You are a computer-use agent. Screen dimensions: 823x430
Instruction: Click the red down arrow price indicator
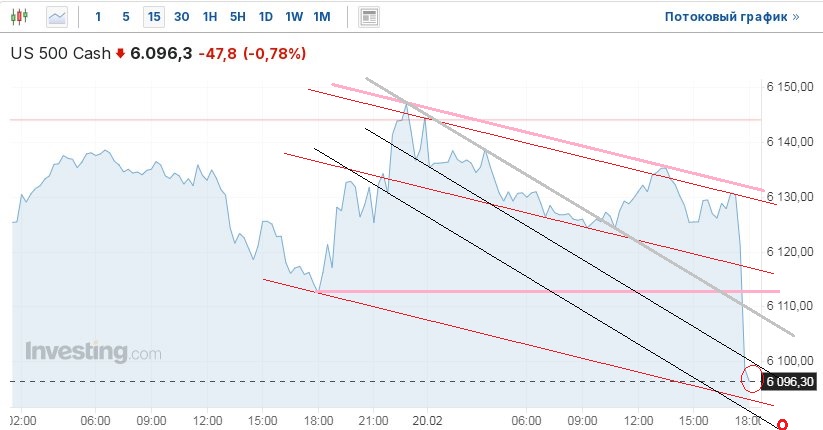coord(120,54)
